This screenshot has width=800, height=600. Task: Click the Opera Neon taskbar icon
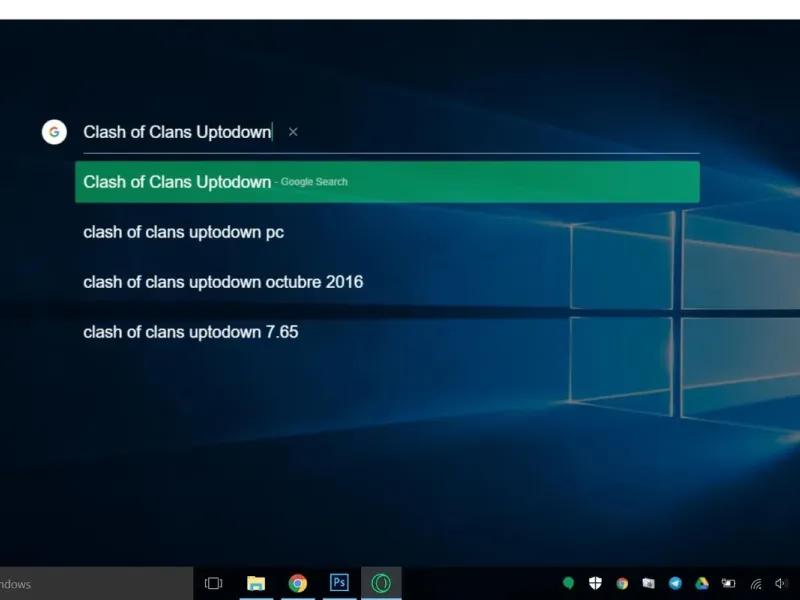pyautogui.click(x=381, y=583)
